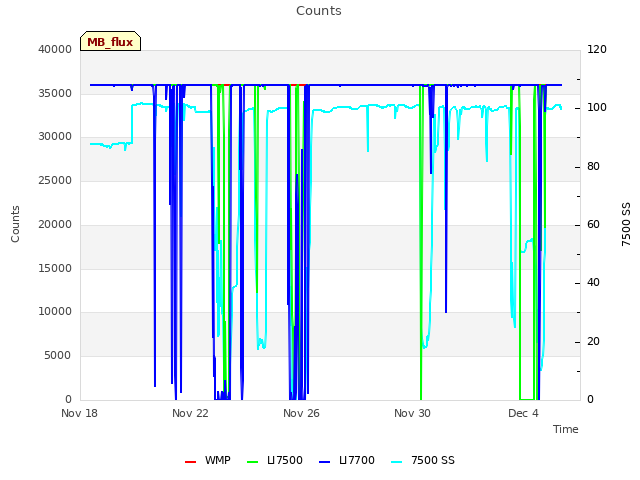The height and width of the screenshot is (480, 640).
Task: Click the blue LI7700 legend color marker
Action: pyautogui.click(x=324, y=462)
